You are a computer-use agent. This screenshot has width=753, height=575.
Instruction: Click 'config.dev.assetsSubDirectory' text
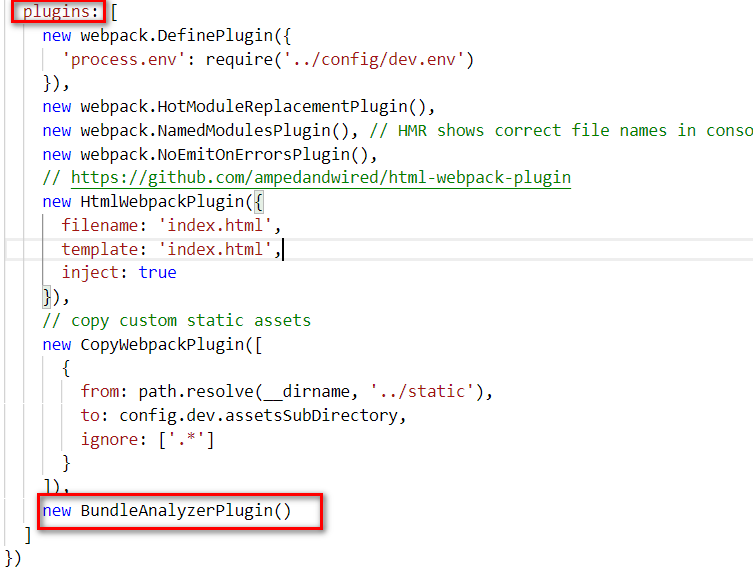click(x=258, y=416)
